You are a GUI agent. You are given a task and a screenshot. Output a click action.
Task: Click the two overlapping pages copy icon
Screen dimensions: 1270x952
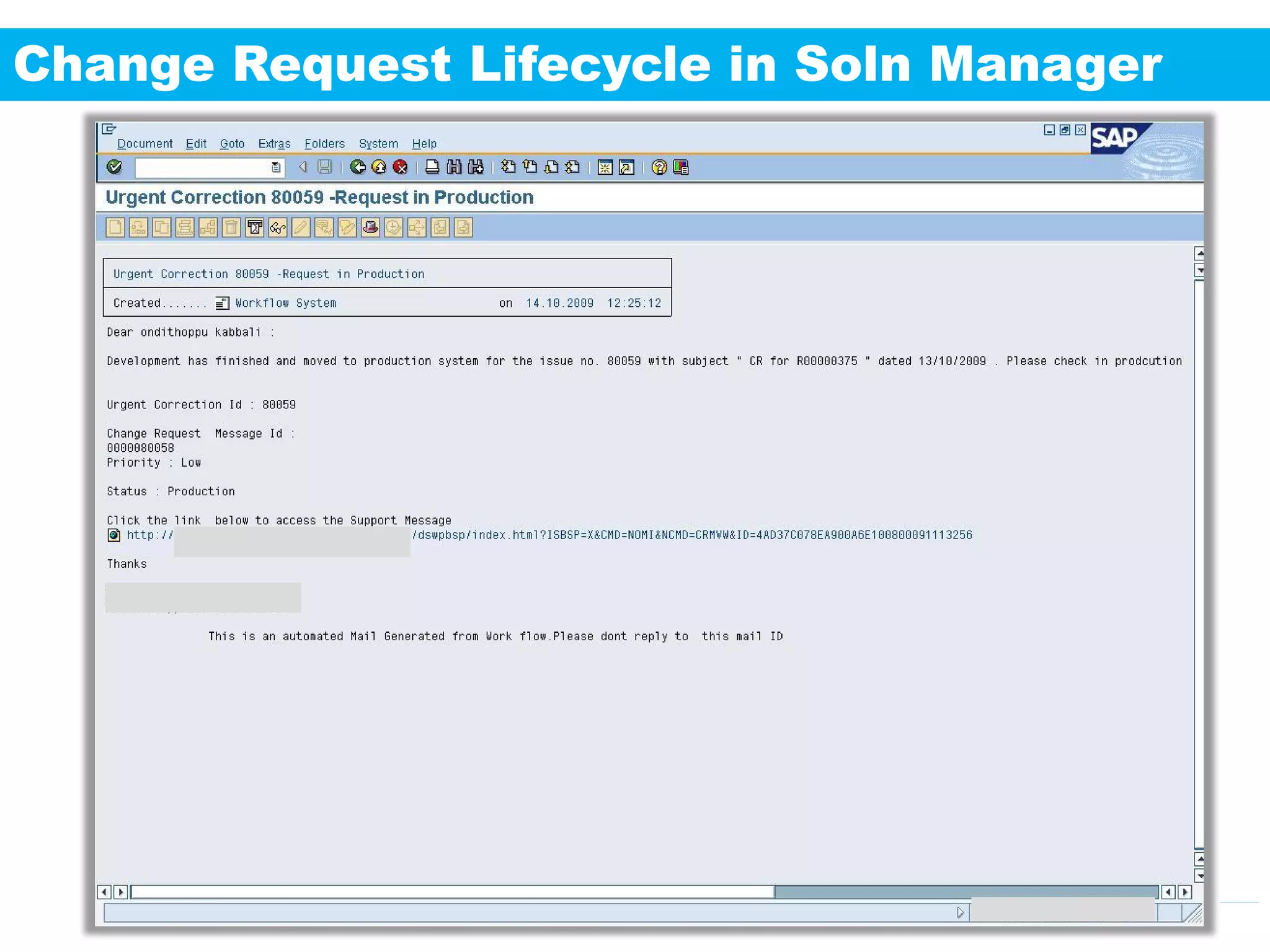coord(162,227)
